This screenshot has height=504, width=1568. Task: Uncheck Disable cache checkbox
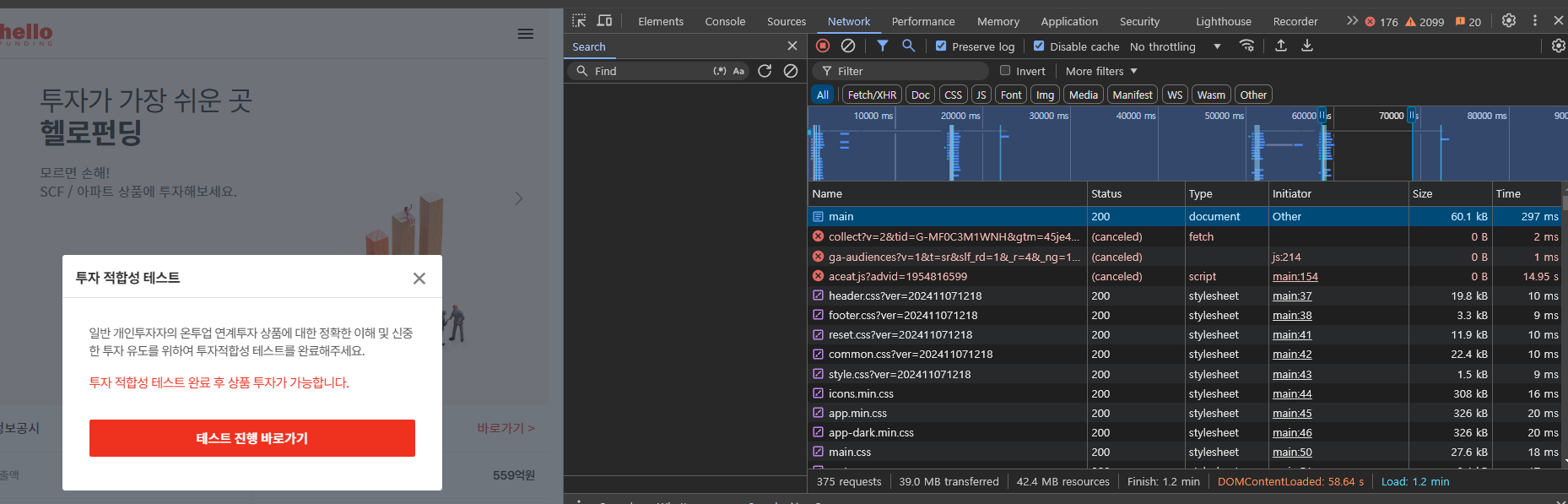(x=1039, y=46)
